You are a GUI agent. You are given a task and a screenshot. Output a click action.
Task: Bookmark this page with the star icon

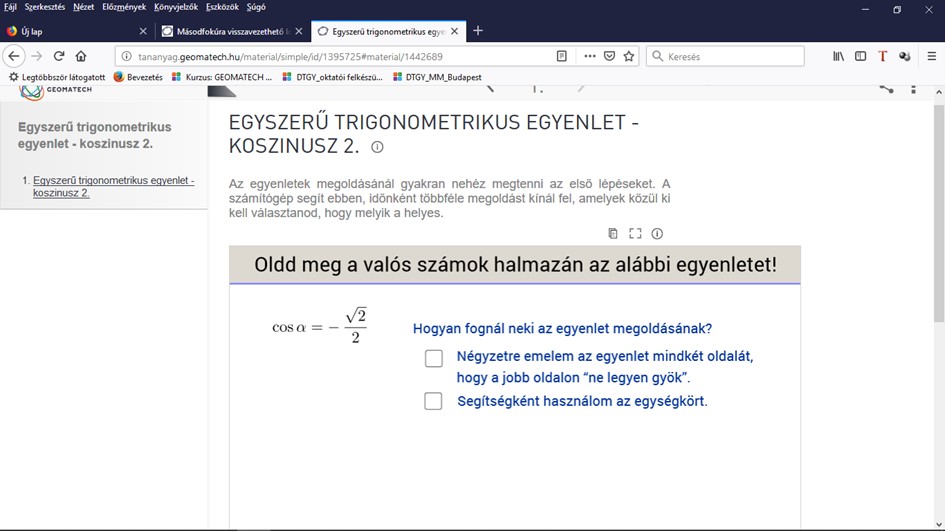coord(629,56)
